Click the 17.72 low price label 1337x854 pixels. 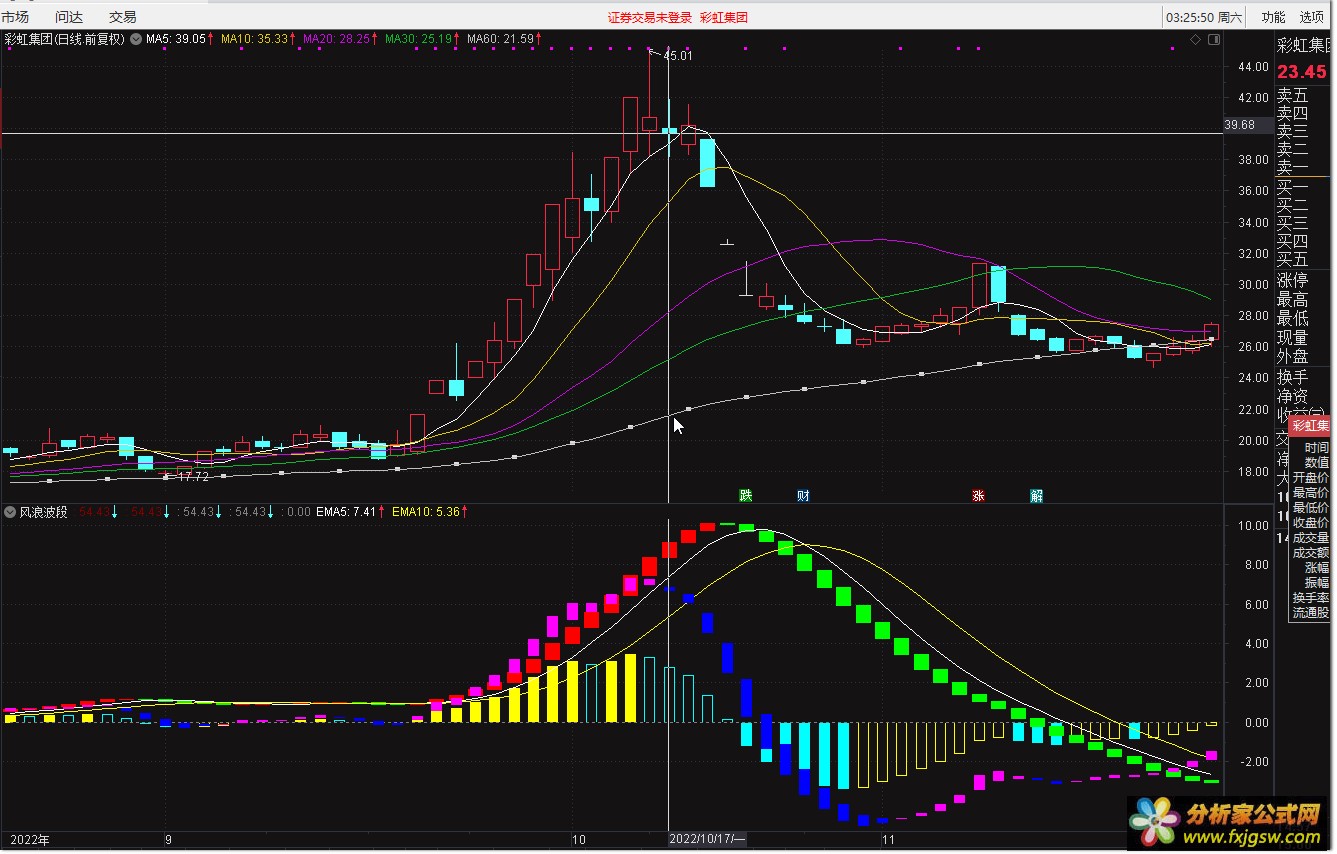click(x=194, y=477)
